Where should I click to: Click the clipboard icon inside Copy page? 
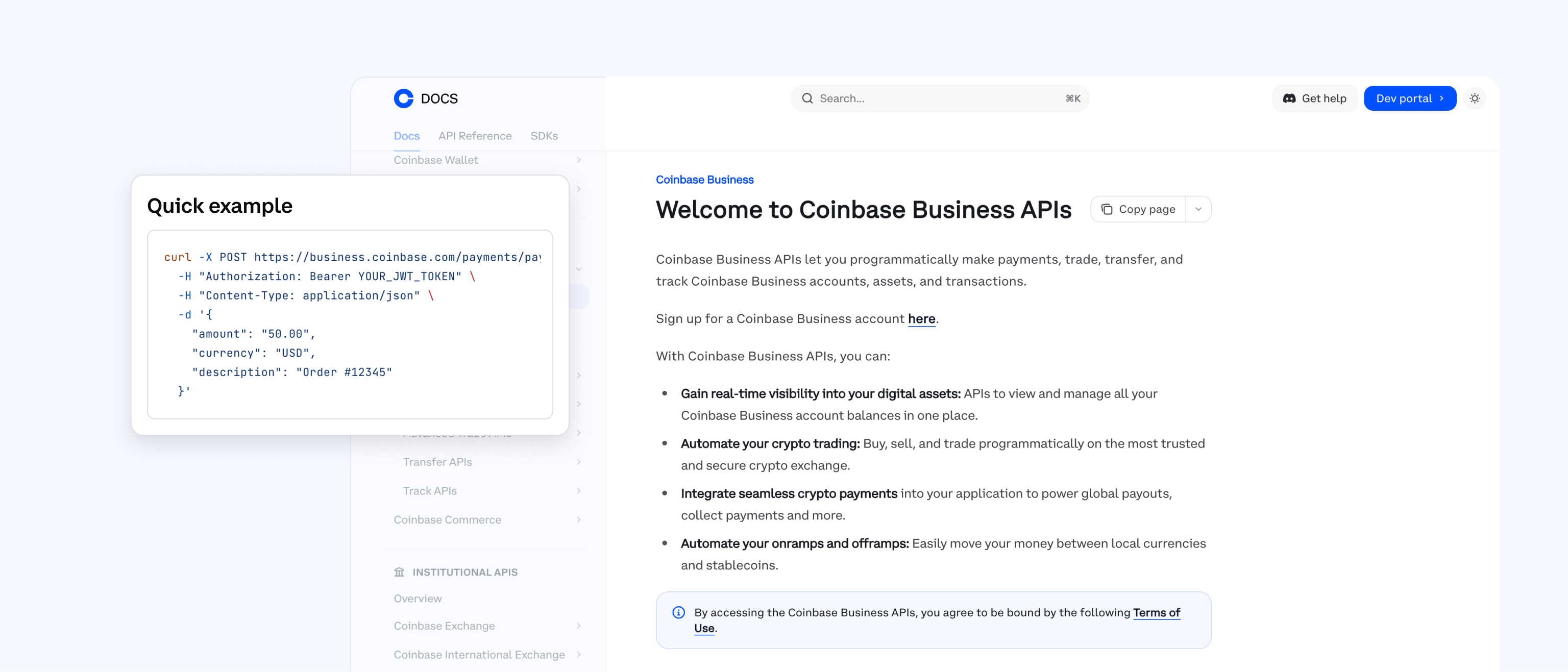[1107, 209]
